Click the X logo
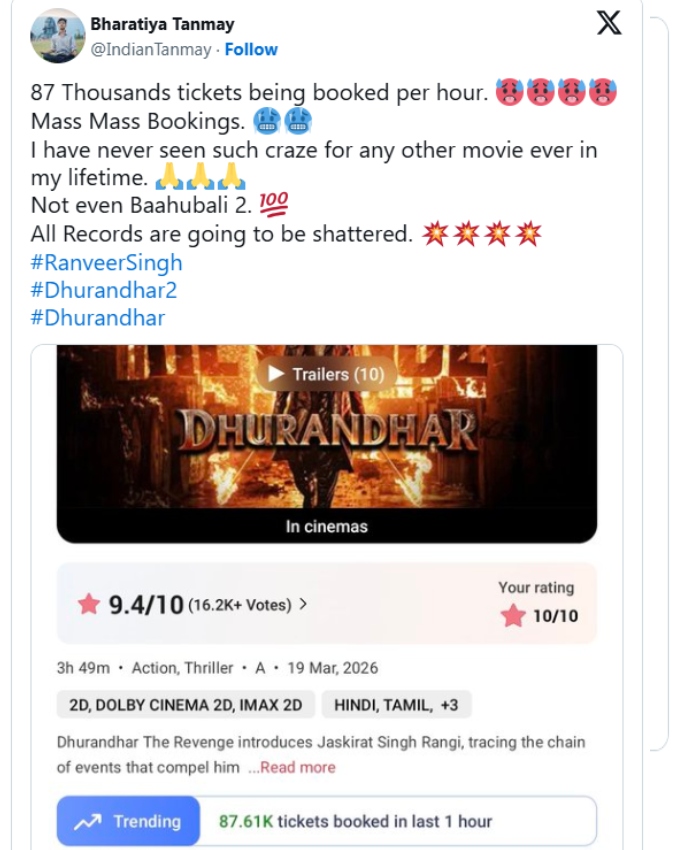The width and height of the screenshot is (675, 850). [609, 24]
